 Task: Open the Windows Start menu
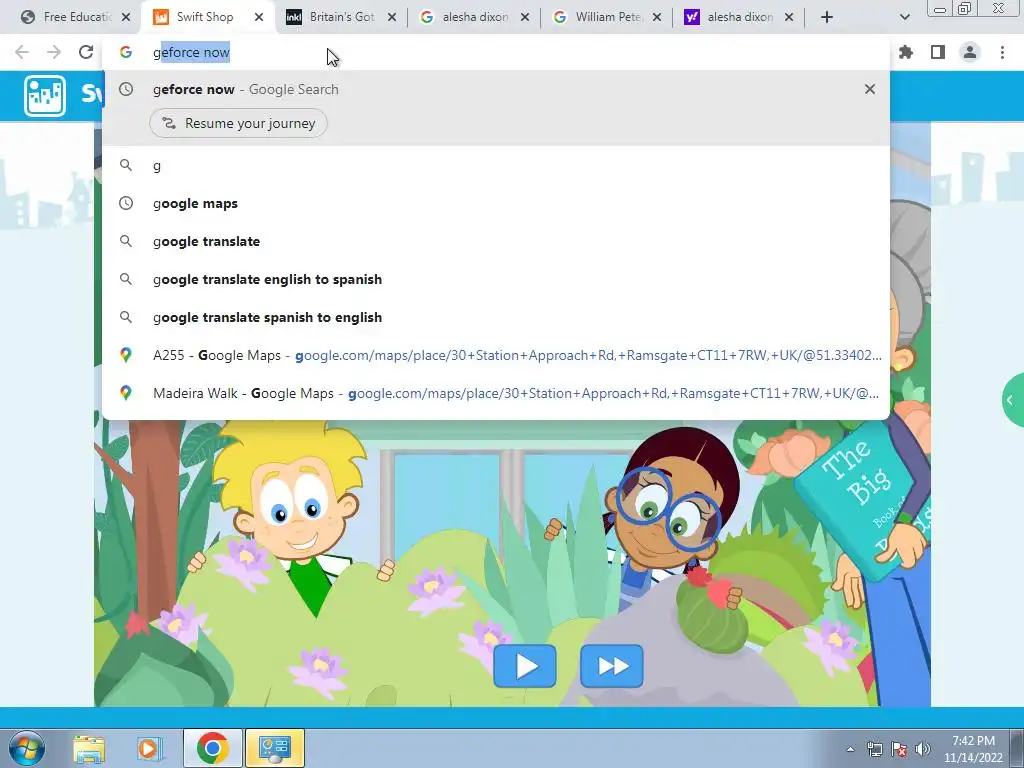click(x=27, y=748)
